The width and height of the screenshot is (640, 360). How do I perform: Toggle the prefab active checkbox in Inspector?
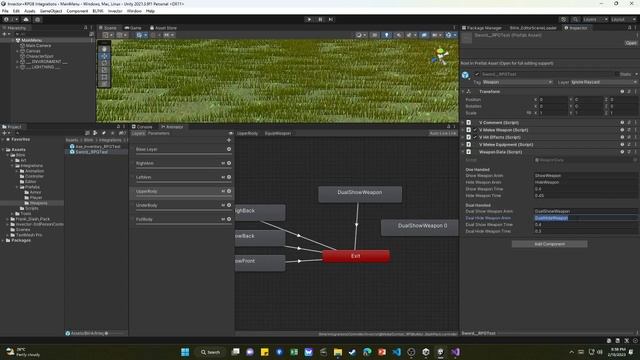(477, 74)
